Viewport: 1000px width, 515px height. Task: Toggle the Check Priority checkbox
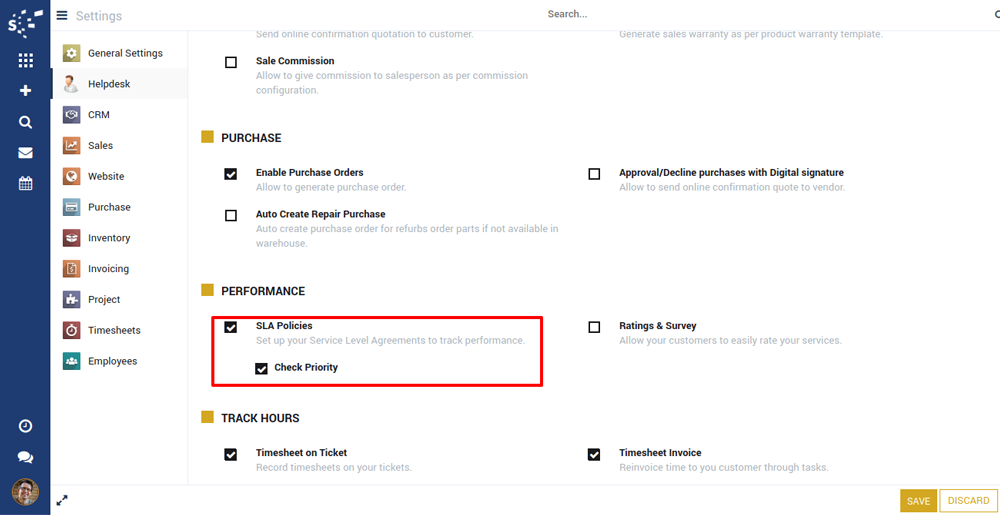(x=261, y=368)
